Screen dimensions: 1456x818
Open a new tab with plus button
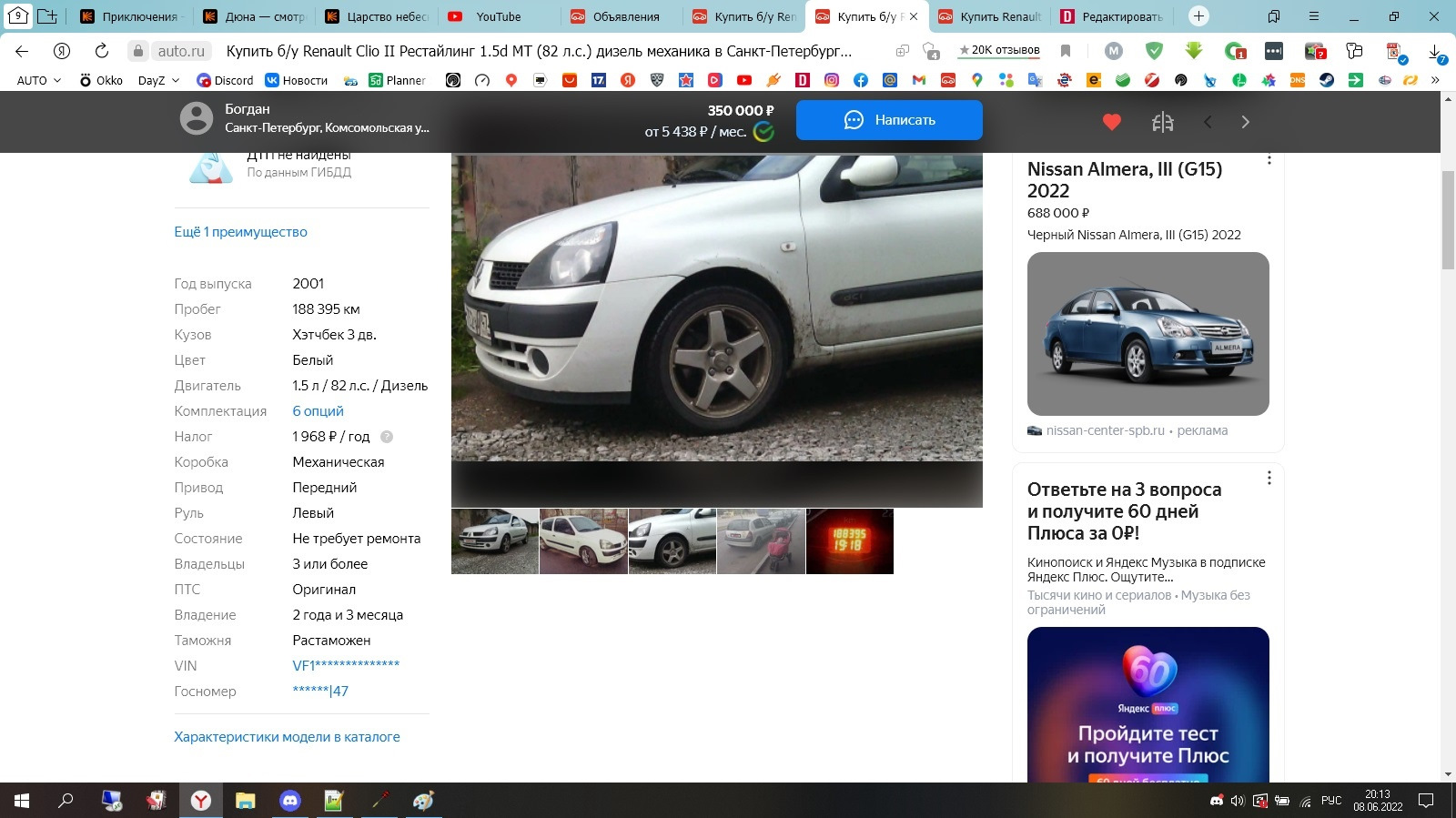pos(1198,16)
